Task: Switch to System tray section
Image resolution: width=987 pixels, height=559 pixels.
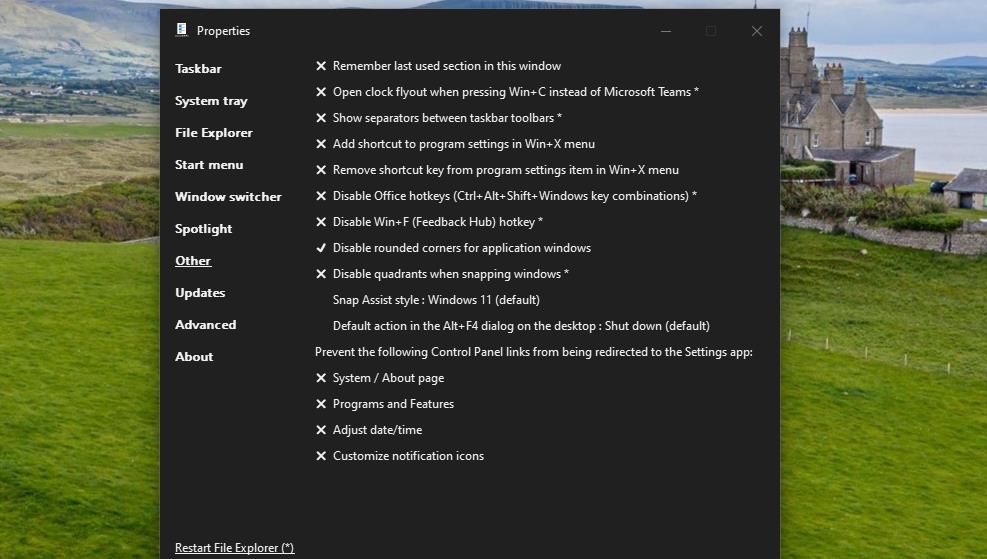Action: (211, 101)
